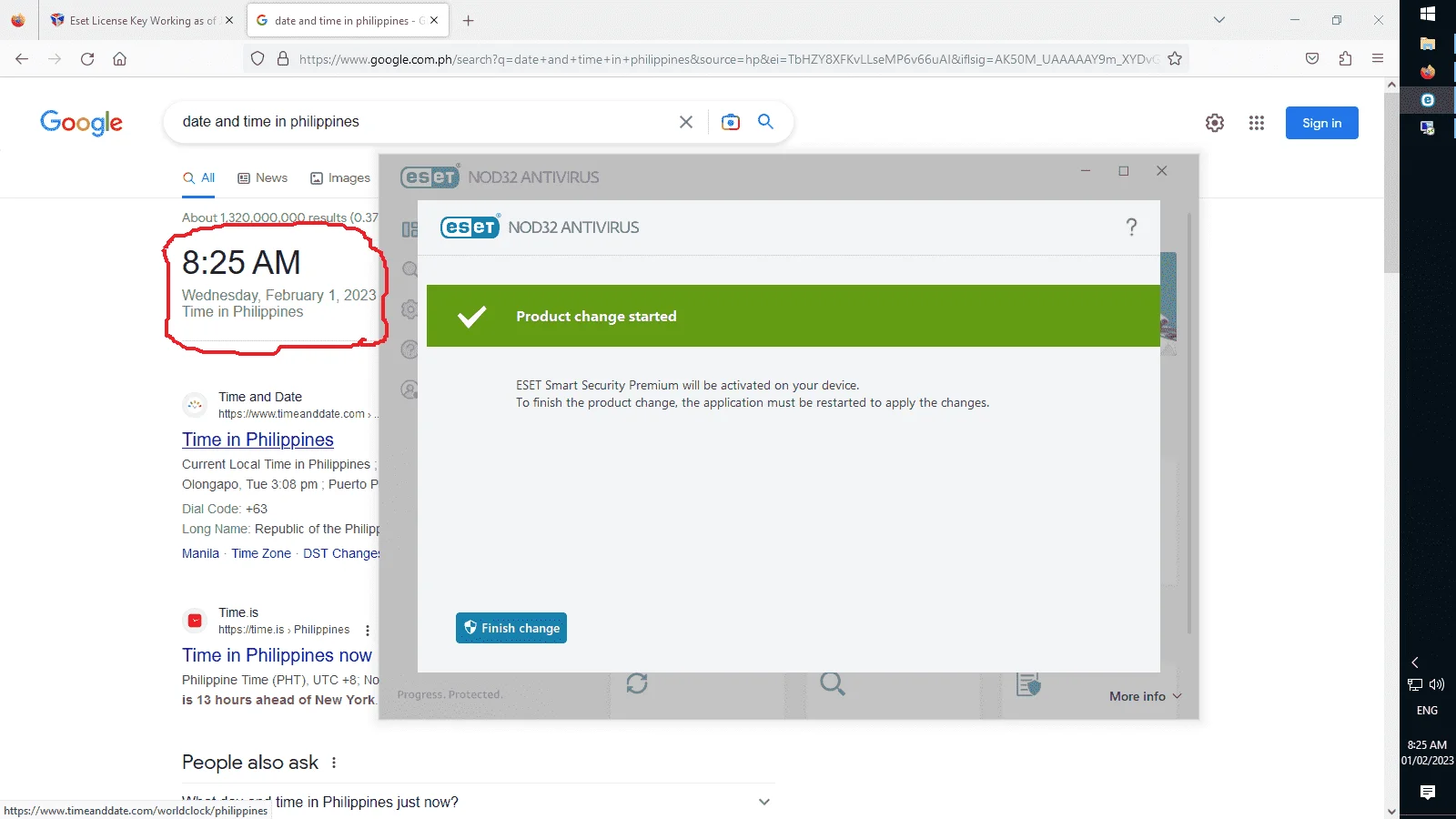Show hidden system tray icons
1456x819 pixels.
click(x=1415, y=662)
